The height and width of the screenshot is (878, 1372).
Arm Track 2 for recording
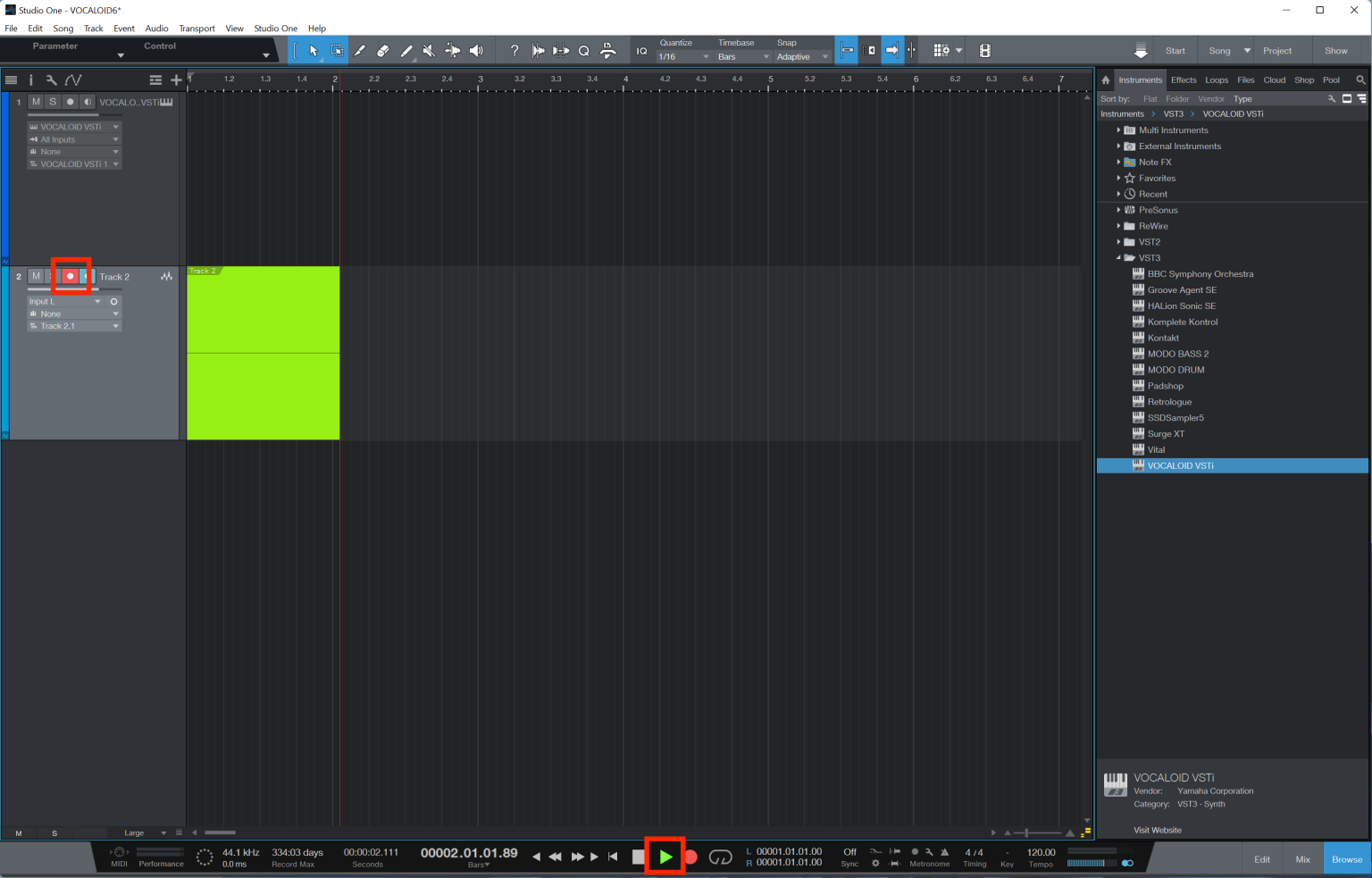click(x=70, y=276)
